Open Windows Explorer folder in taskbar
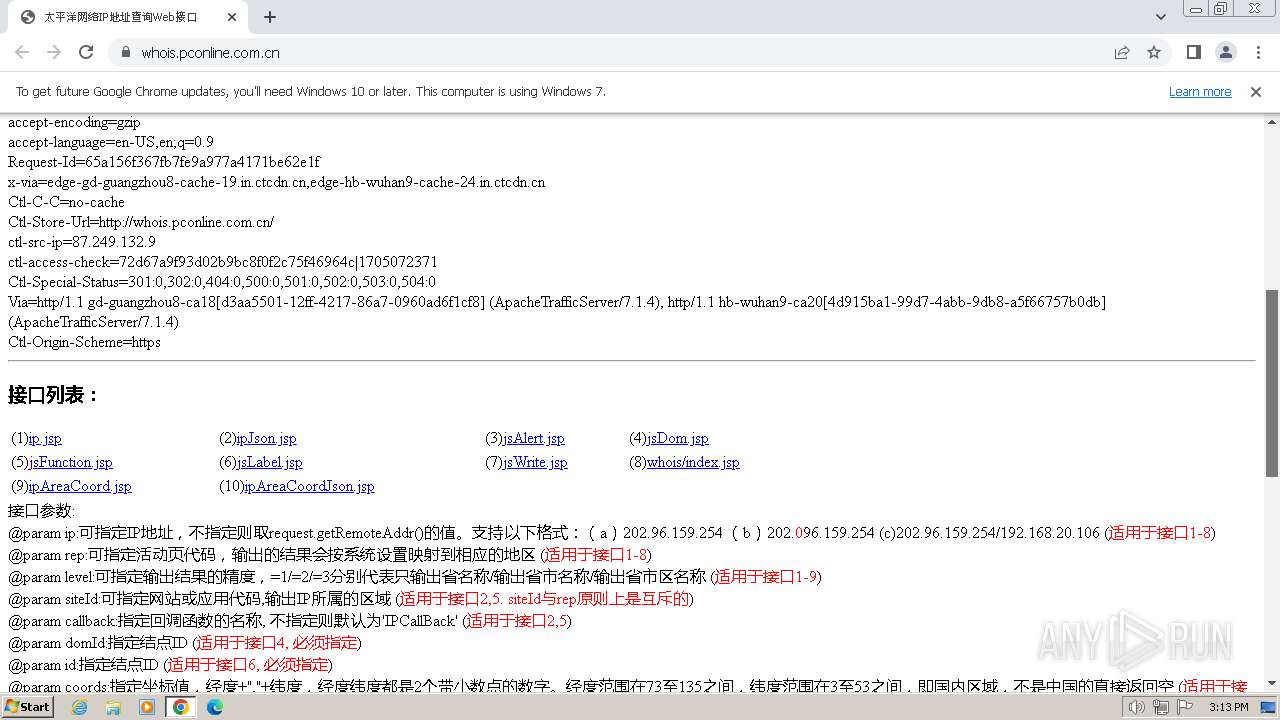Image resolution: width=1280 pixels, height=720 pixels. [x=113, y=707]
